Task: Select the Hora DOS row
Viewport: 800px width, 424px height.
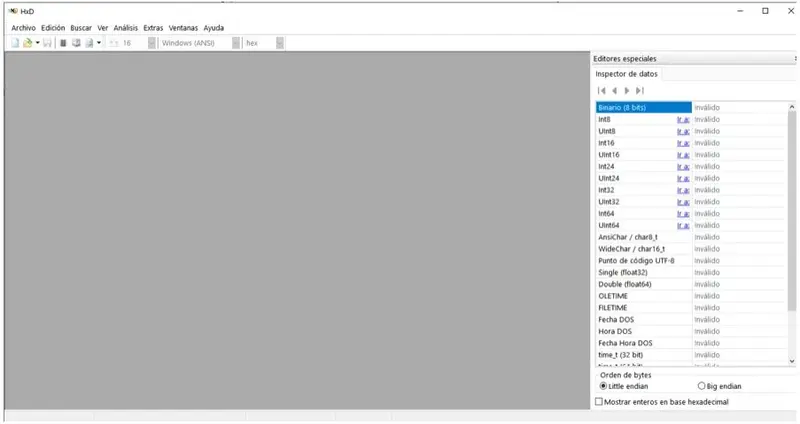Action: 692,331
